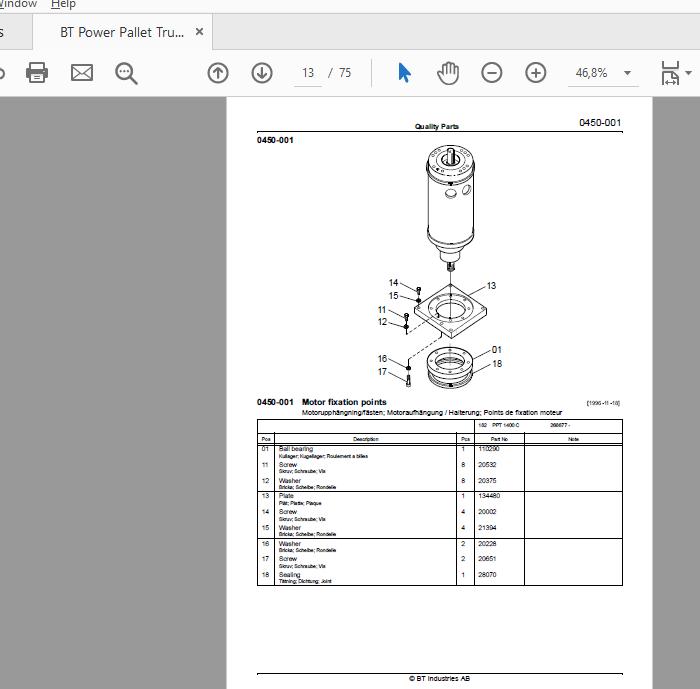
Task: Click the 46,8% zoom value field
Action: point(592,73)
